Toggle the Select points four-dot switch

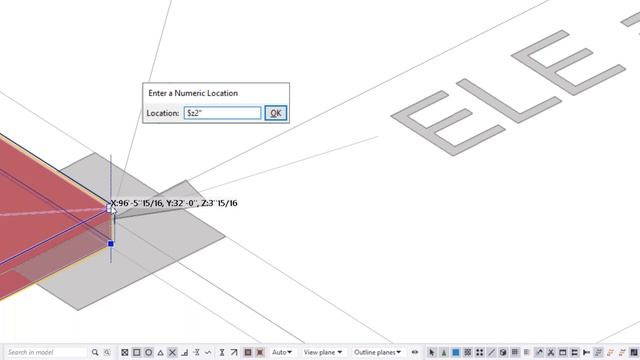[x=480, y=352]
